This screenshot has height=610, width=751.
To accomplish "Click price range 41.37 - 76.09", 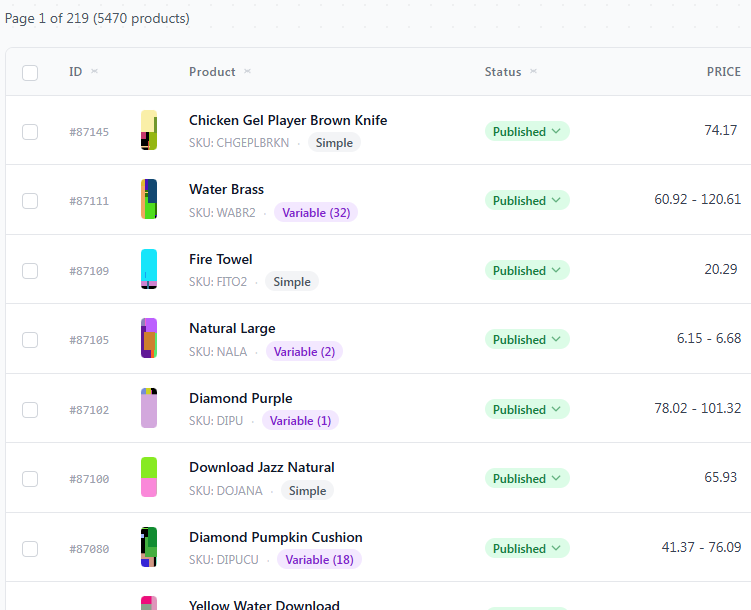I will pyautogui.click(x=701, y=547).
